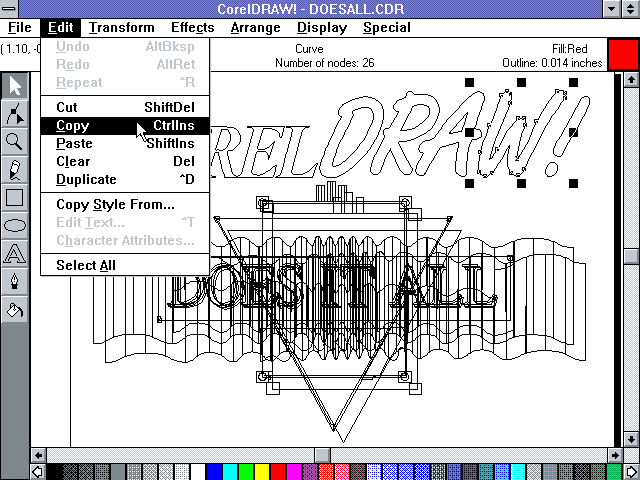Click the horizontal scrollbar right arrow
The width and height of the screenshot is (640, 480).
[x=615, y=455]
